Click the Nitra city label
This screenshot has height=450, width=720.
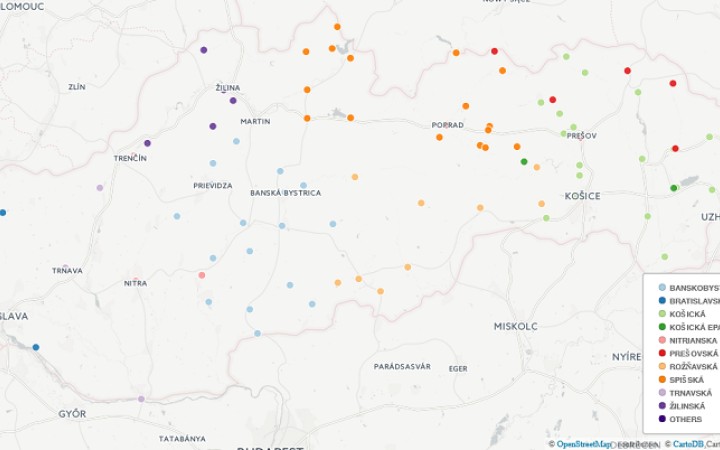point(135,284)
